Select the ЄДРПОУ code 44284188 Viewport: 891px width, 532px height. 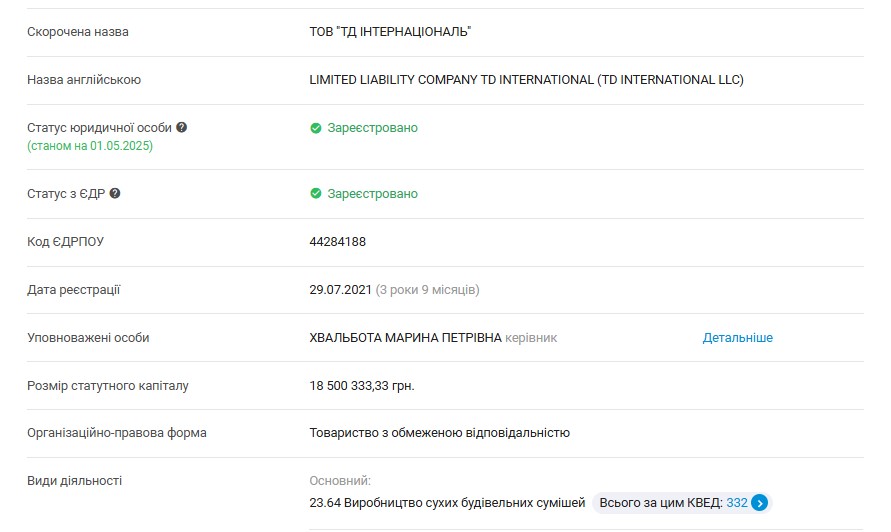pos(338,242)
